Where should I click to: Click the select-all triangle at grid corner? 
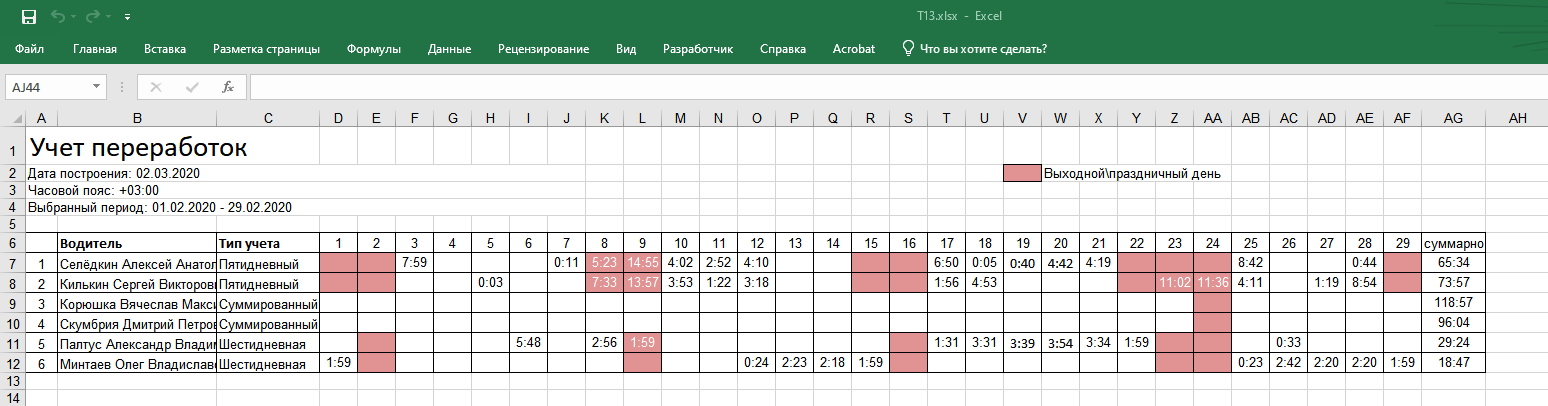coord(14,119)
